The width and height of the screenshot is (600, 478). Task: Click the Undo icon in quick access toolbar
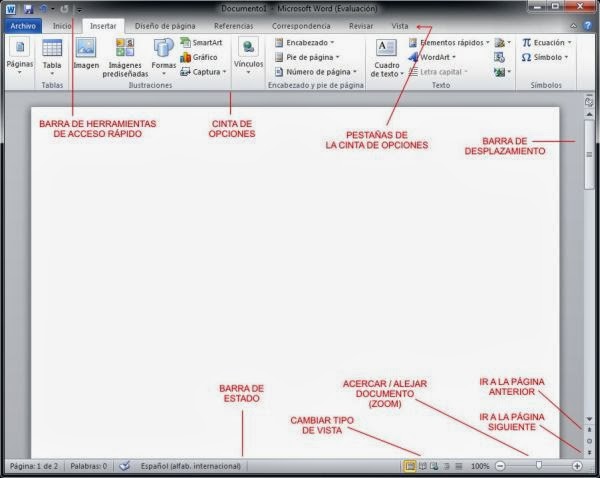44,8
